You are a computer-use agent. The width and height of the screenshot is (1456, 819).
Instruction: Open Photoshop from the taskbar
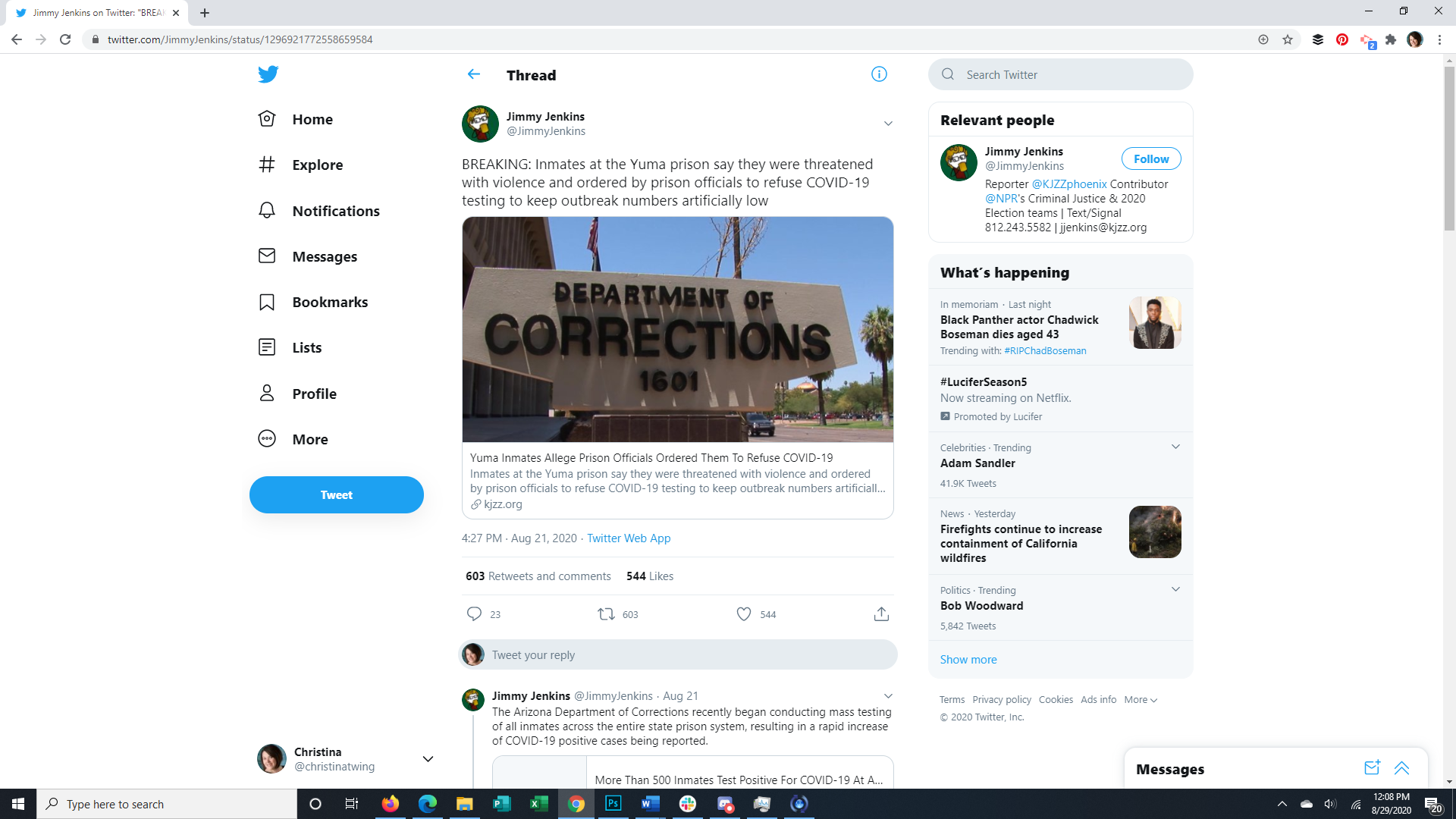pyautogui.click(x=613, y=804)
